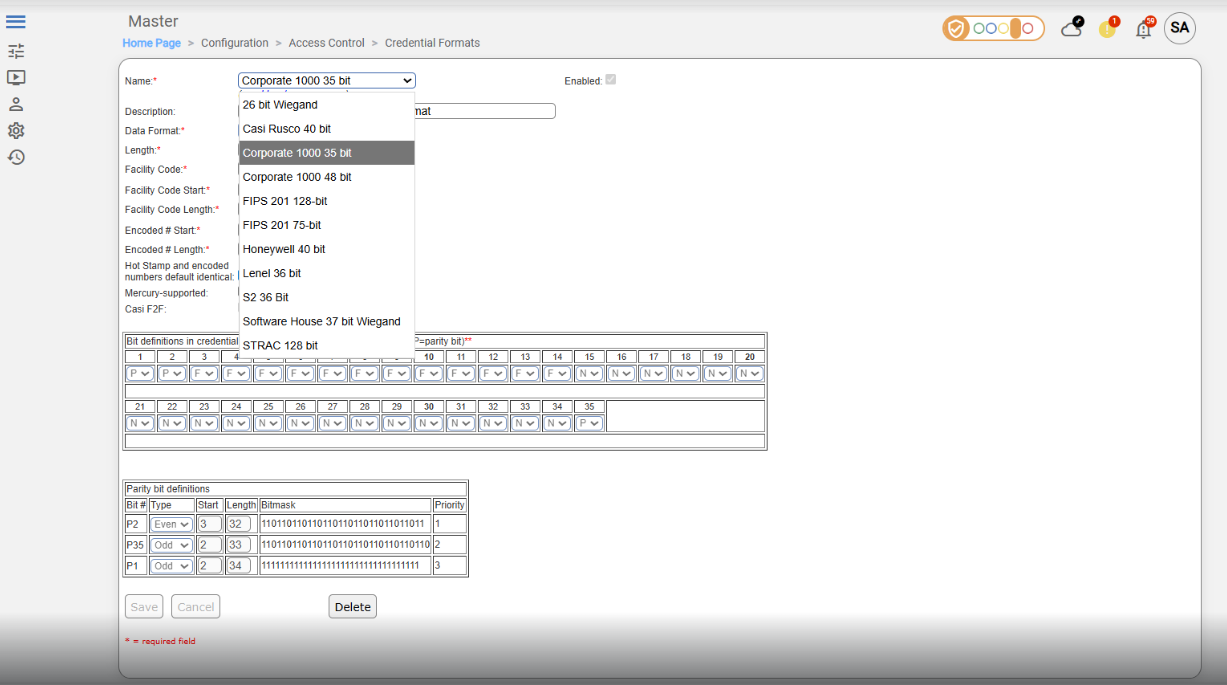This screenshot has height=685, width=1227.
Task: Expand the P2 parity Type dropdown
Action: [x=171, y=524]
